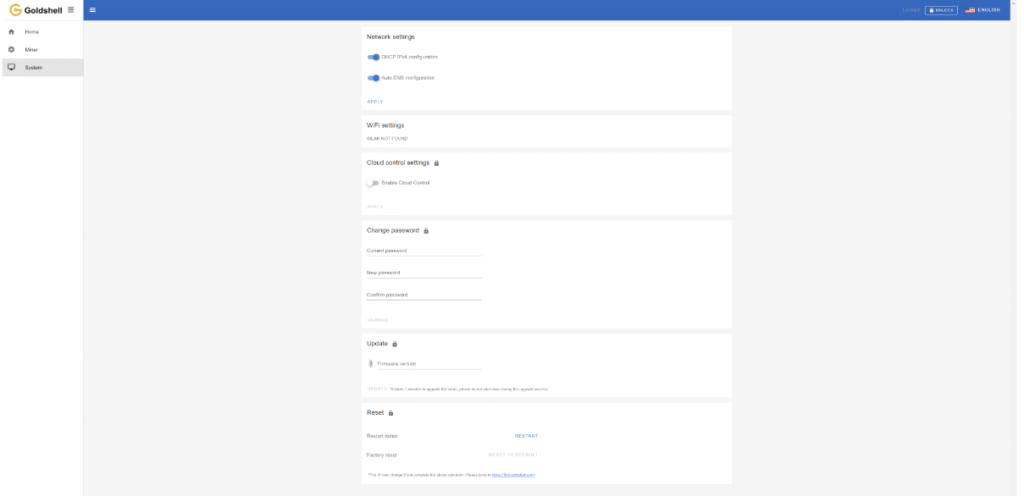Click Restart to reboot the miner
The image size is (1024, 496).
pyautogui.click(x=526, y=436)
